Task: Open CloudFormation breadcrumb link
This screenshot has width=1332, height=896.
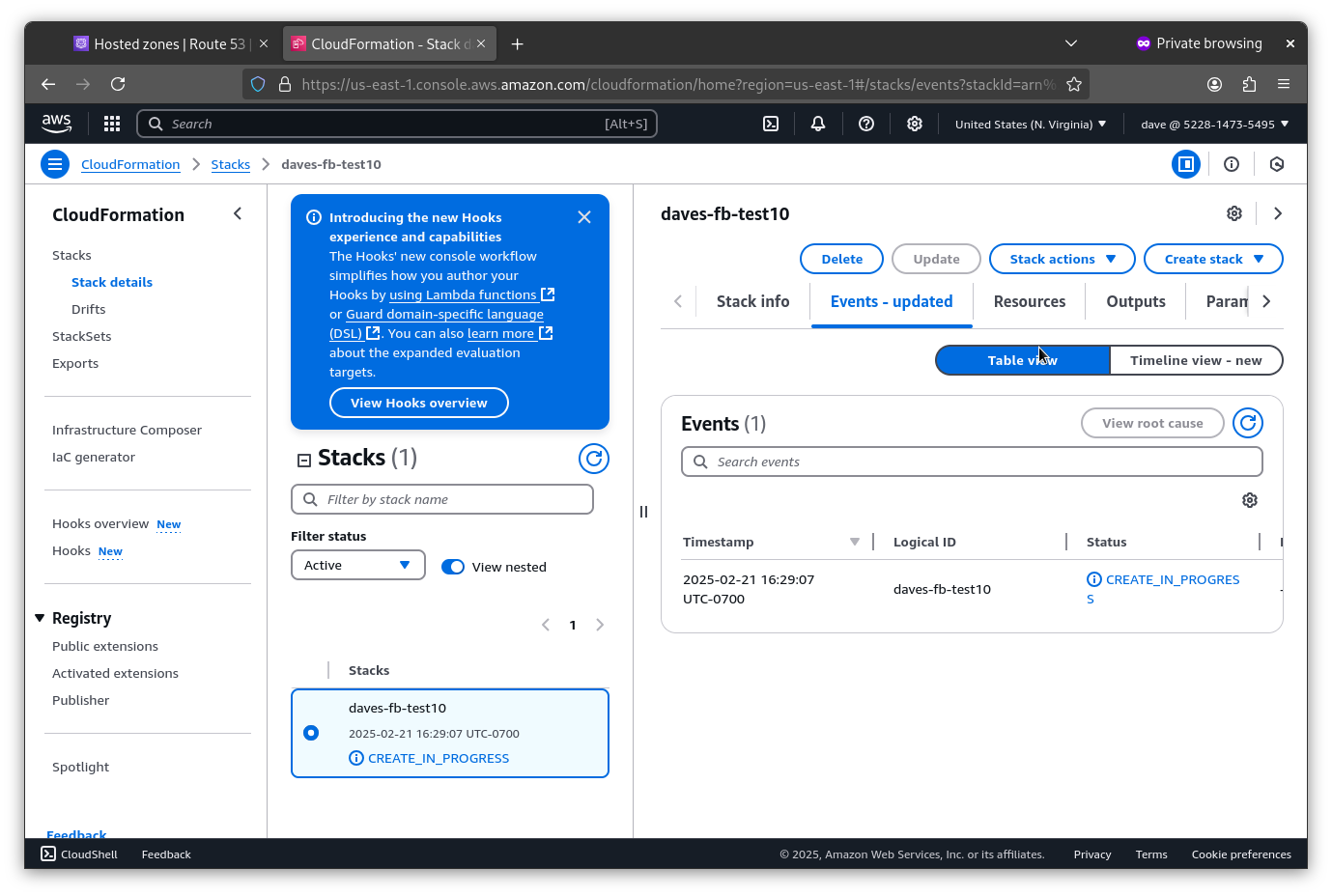Action: 130,164
